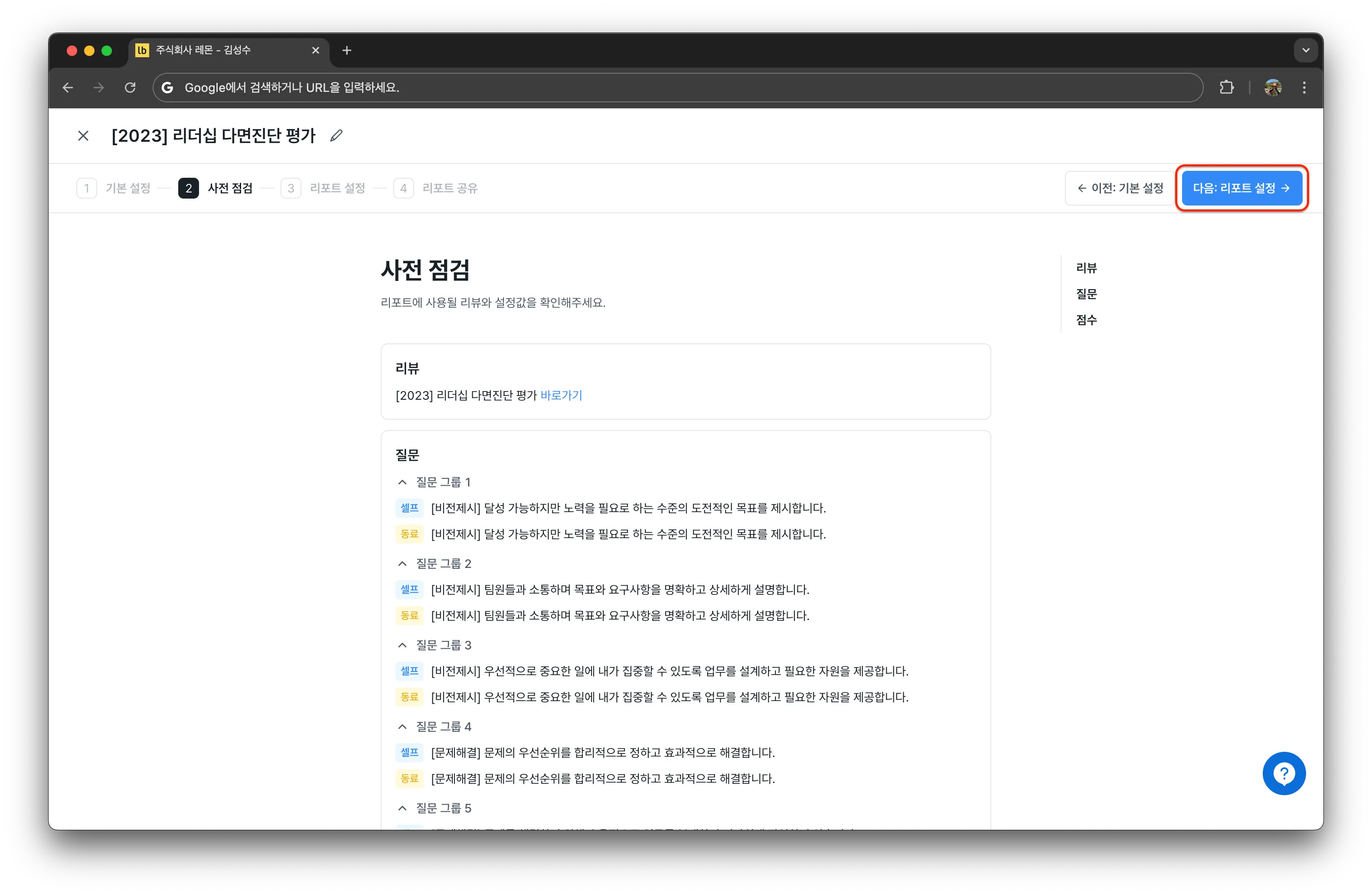Edit the report title with pencil icon
The height and width of the screenshot is (894, 1372).
(336, 135)
